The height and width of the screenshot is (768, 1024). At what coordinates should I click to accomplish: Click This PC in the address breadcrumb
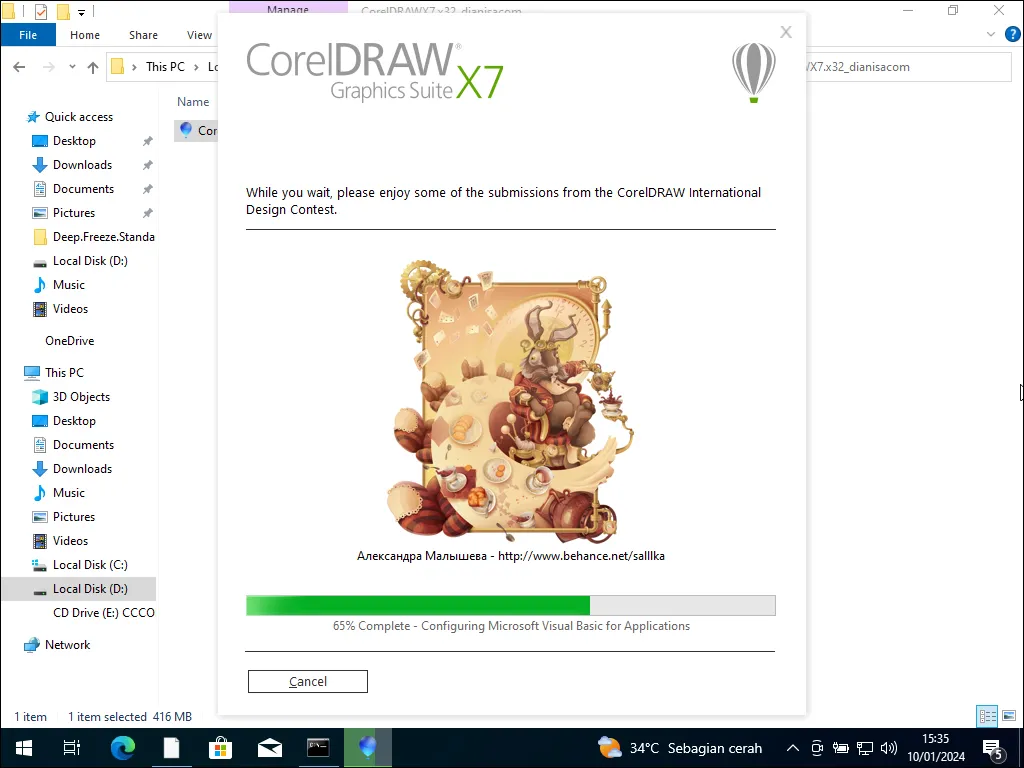tap(165, 67)
